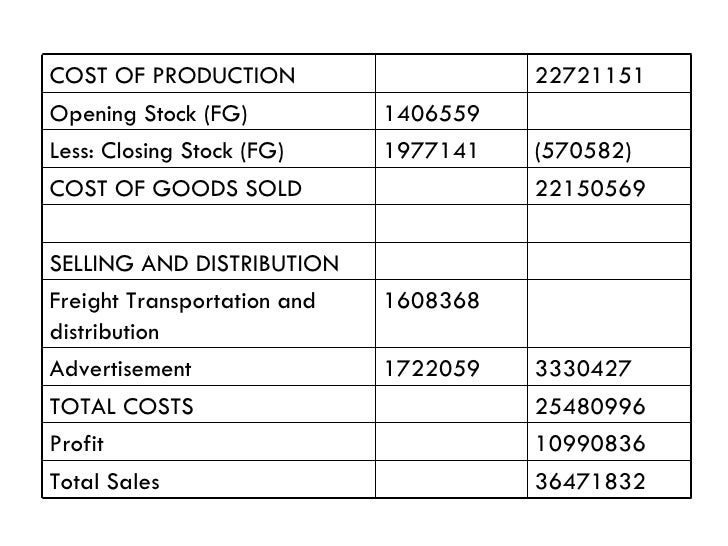728x546 pixels.
Task: Select the value 22150569
Action: tap(590, 188)
